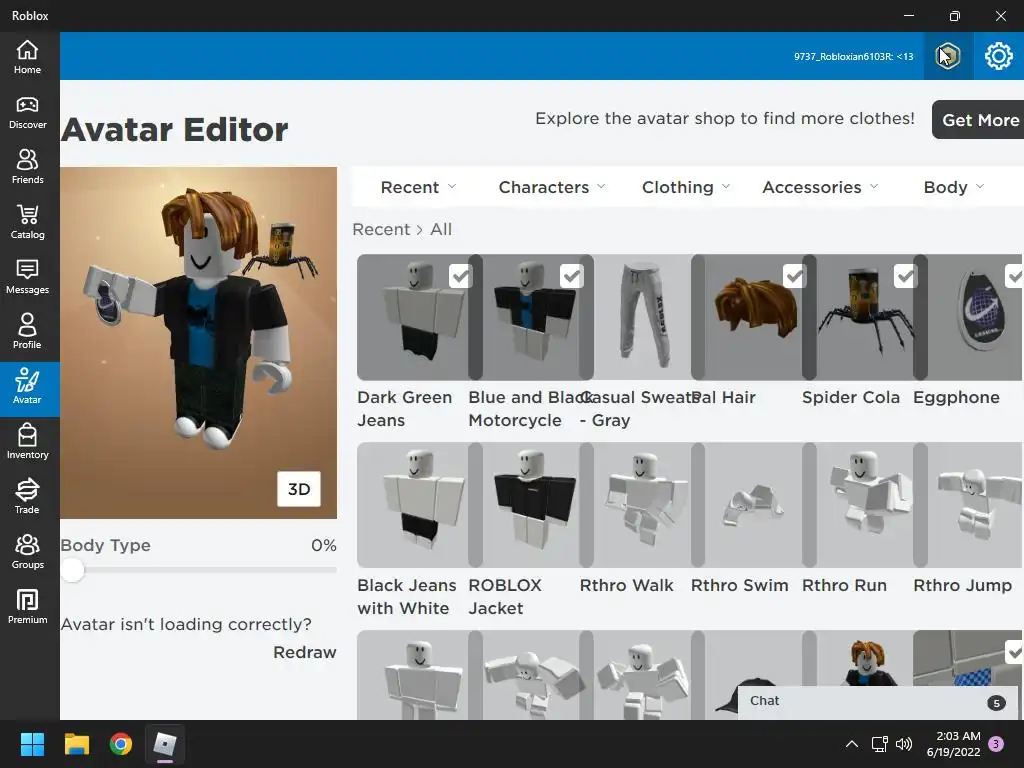Select the Rthro Walk animation thumbnail

pos(642,505)
